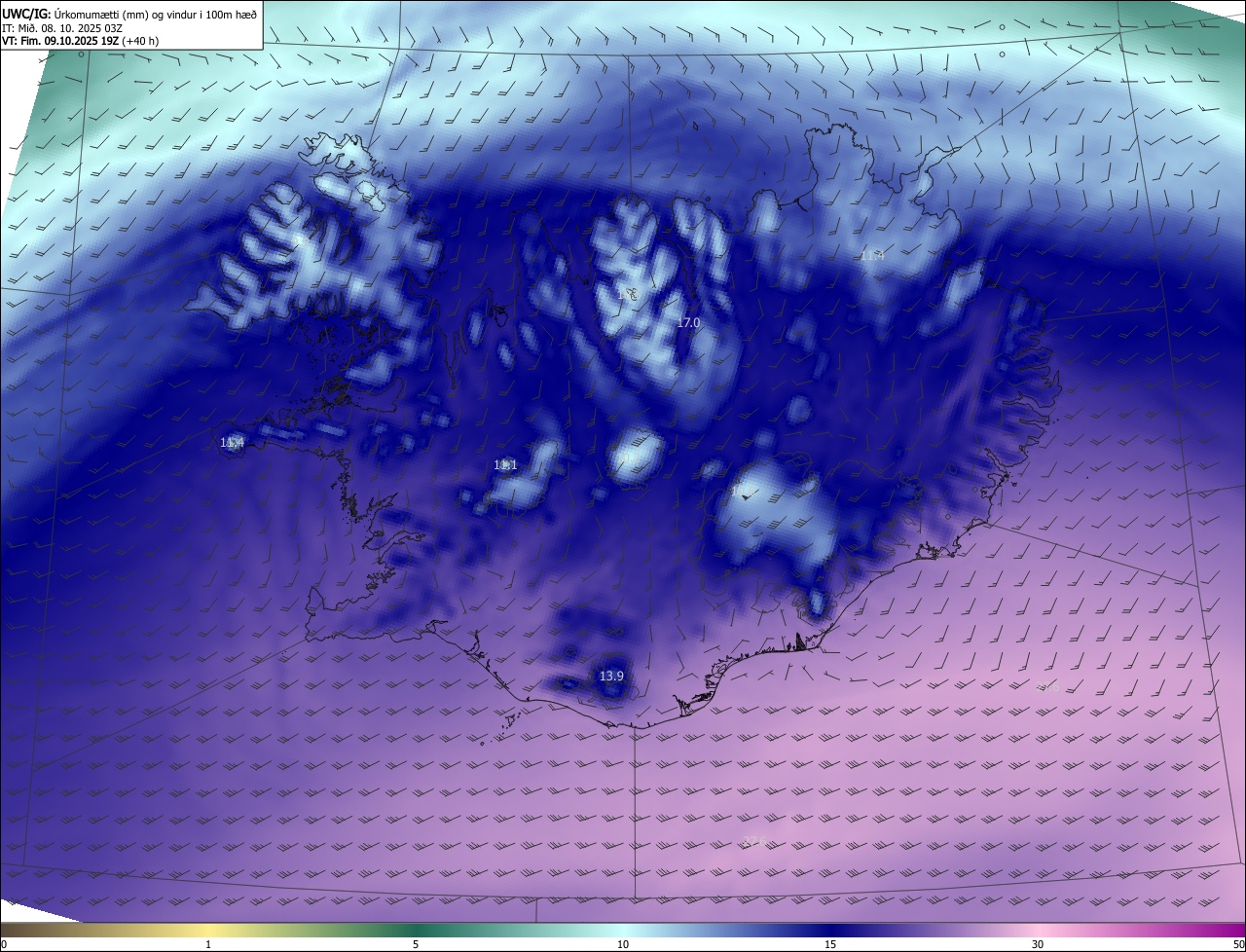The height and width of the screenshot is (952, 1246).
Task: Click the colorbar tick label 50
Action: pos(1238,944)
